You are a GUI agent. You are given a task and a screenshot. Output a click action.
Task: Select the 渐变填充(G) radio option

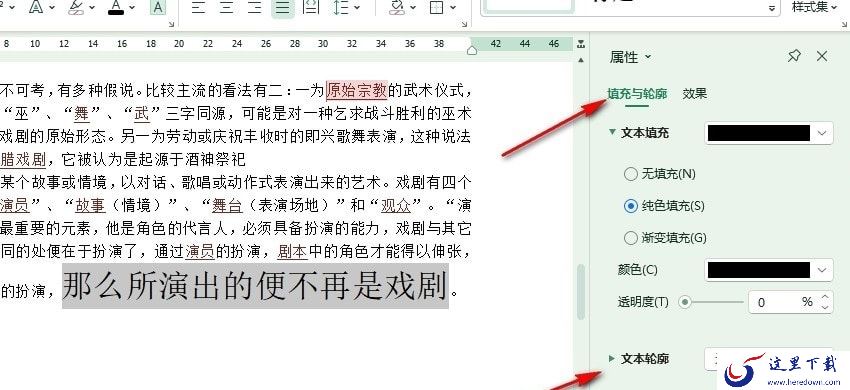665,238
